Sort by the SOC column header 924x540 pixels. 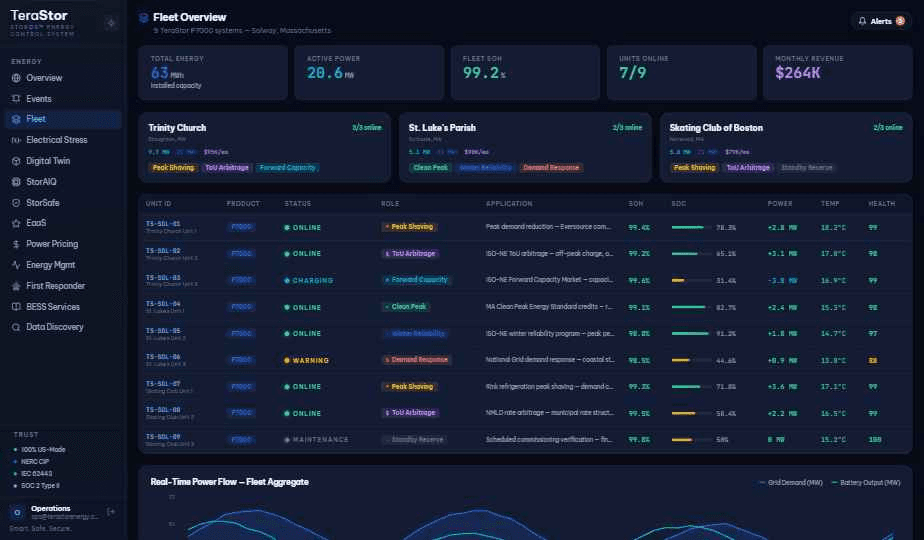coord(679,203)
